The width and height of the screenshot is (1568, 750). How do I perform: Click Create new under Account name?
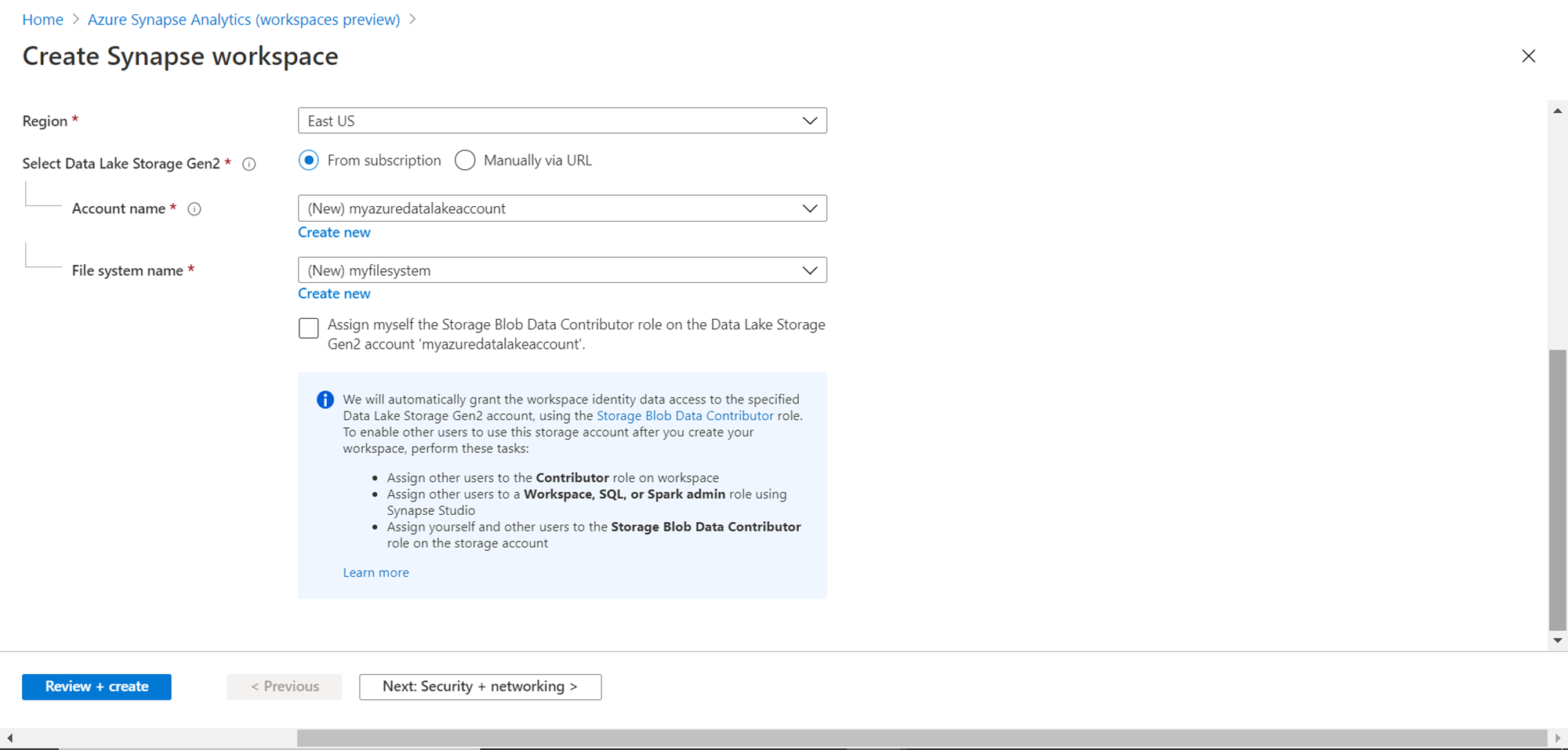point(334,233)
